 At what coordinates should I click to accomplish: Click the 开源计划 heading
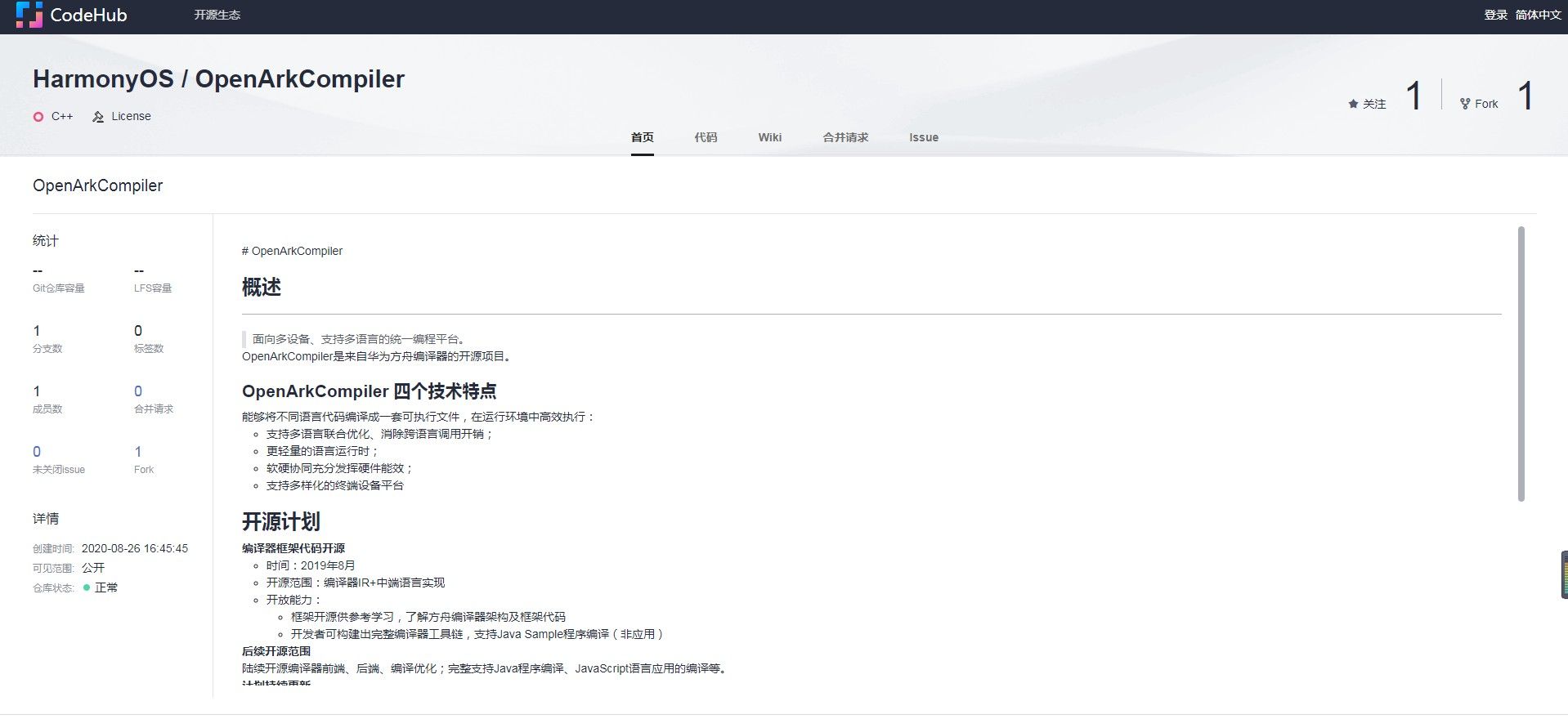[x=281, y=521]
